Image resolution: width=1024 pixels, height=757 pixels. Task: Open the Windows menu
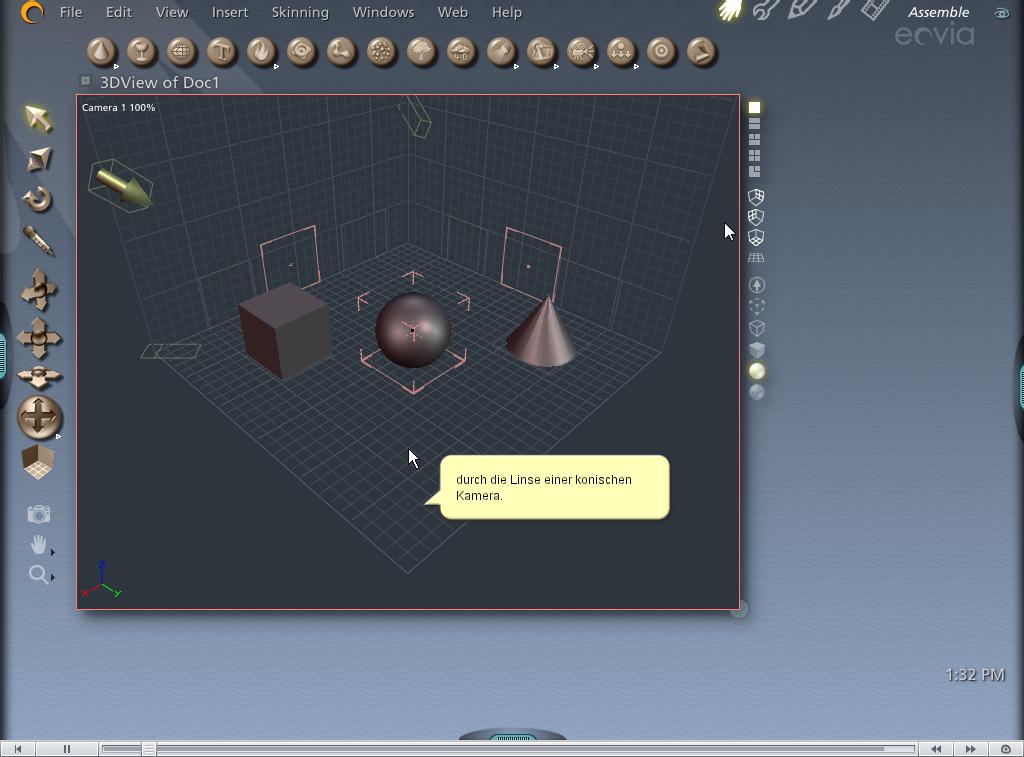coord(383,12)
